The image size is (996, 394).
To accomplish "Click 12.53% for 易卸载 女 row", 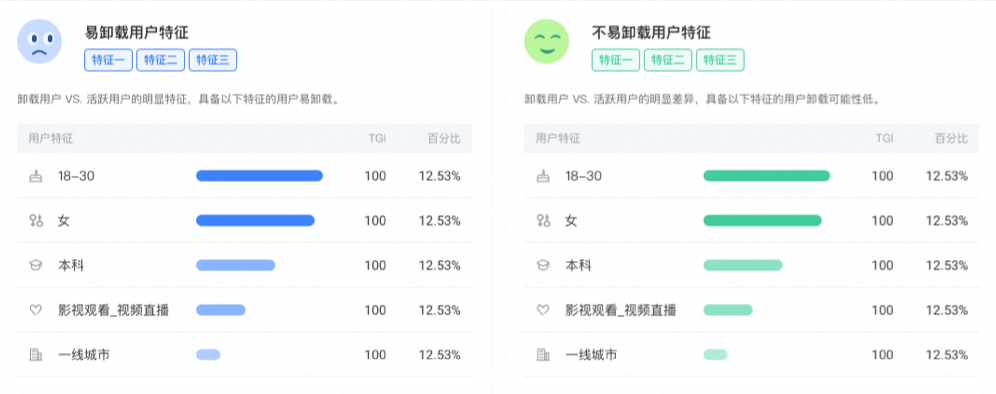I will 440,221.
